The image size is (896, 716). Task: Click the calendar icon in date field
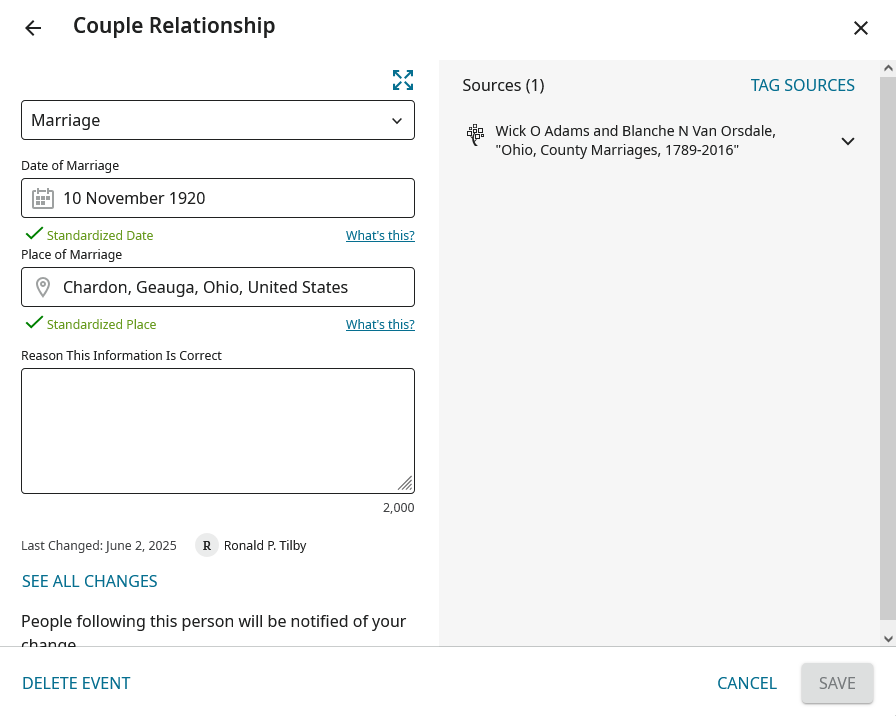coord(42,198)
